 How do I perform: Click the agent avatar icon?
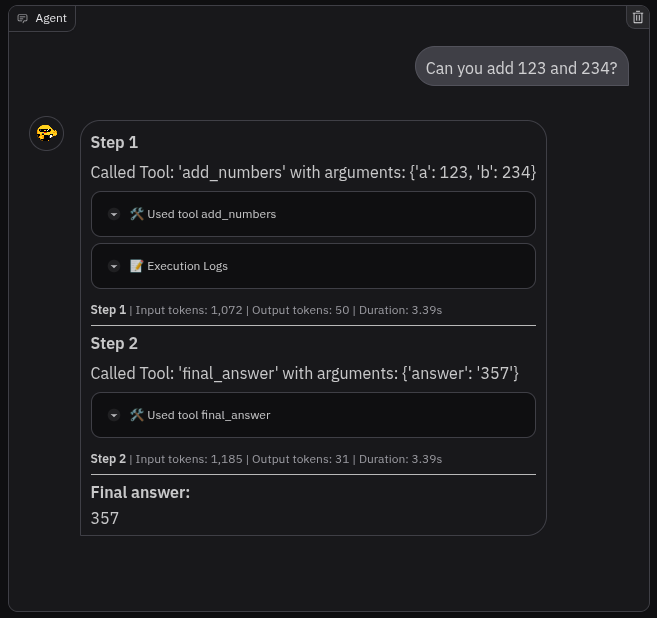pos(47,133)
